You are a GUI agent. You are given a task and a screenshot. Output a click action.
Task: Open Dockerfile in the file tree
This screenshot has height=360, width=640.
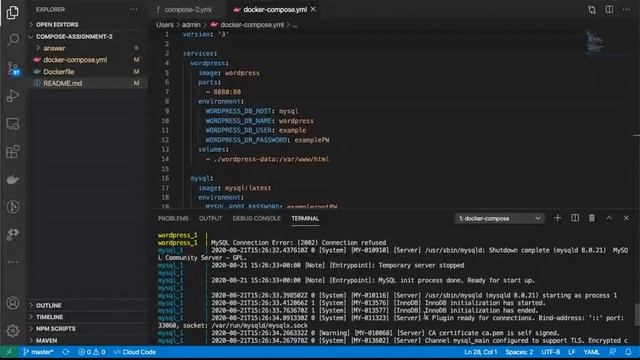(87, 71)
